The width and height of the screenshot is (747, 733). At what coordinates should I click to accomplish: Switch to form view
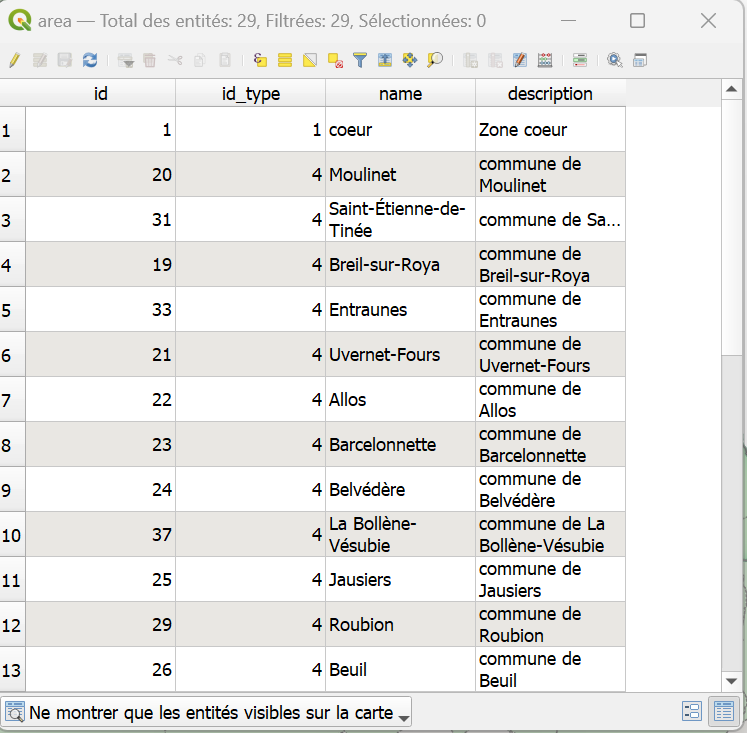[x=692, y=712]
